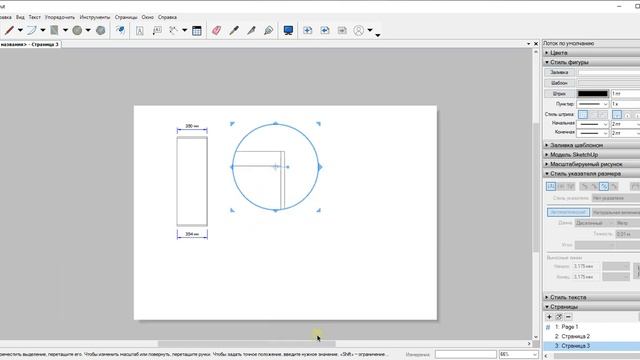The height and width of the screenshot is (360, 640).
Task: Select the Style eyedropper tool
Action: 234,31
